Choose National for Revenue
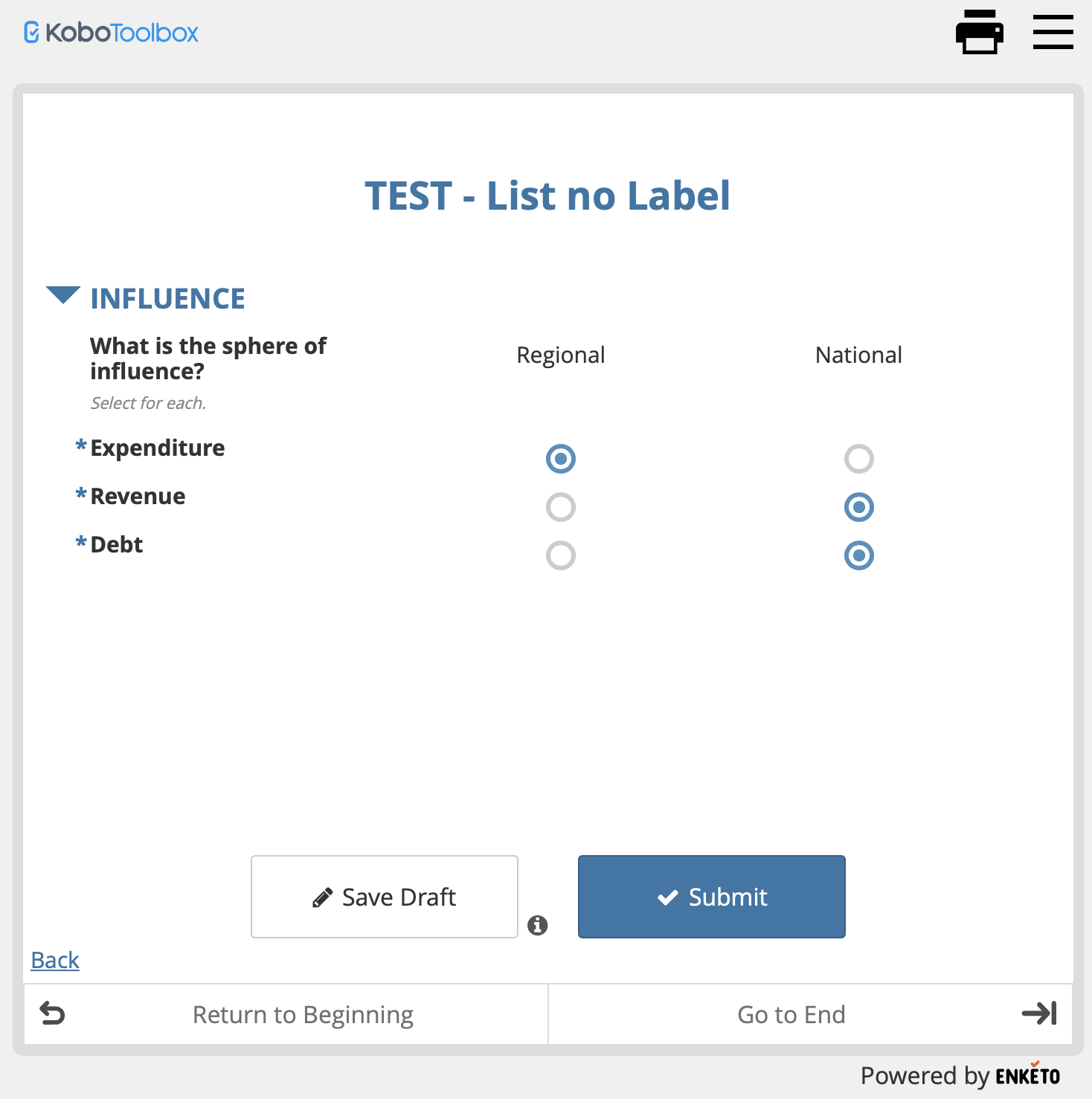This screenshot has height=1099, width=1092. 858,507
